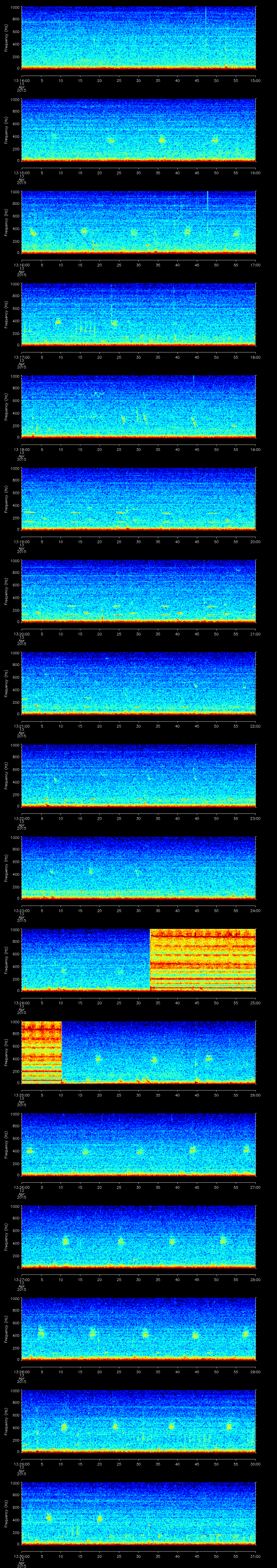Click the "23:00" end time label

255,818
